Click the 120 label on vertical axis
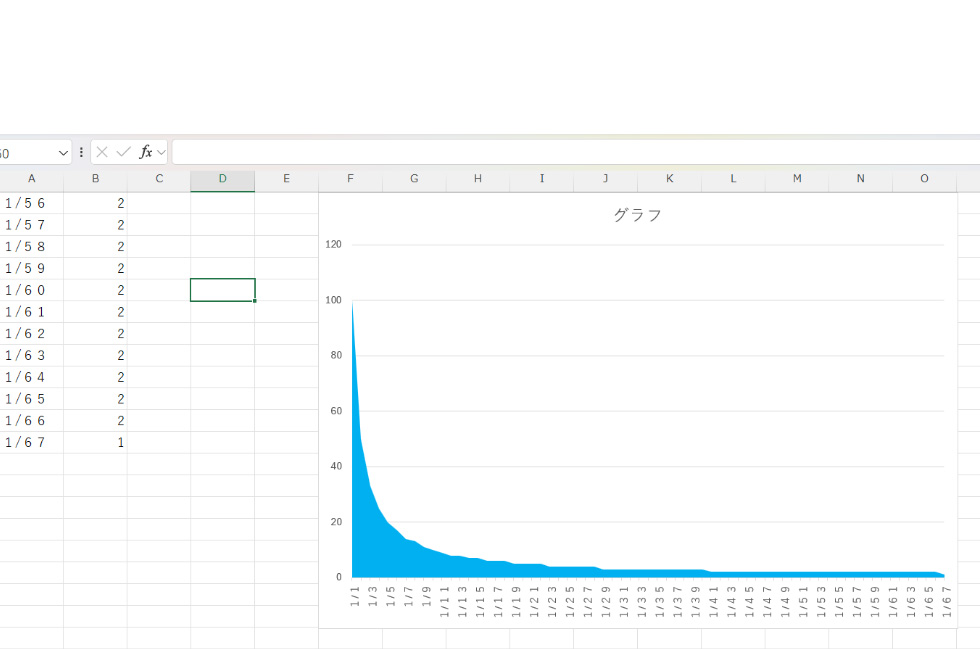The height and width of the screenshot is (649, 980). click(x=334, y=244)
